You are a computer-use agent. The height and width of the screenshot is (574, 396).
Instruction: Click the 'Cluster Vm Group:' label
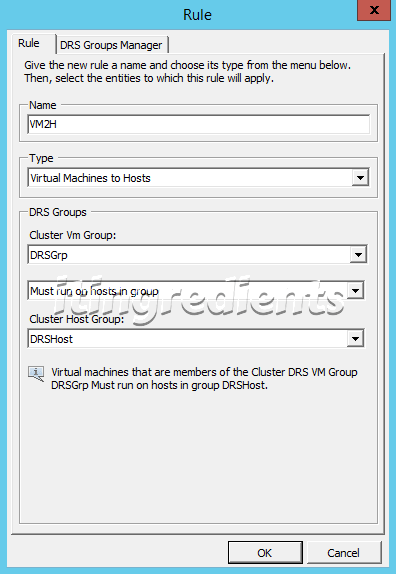(72, 235)
